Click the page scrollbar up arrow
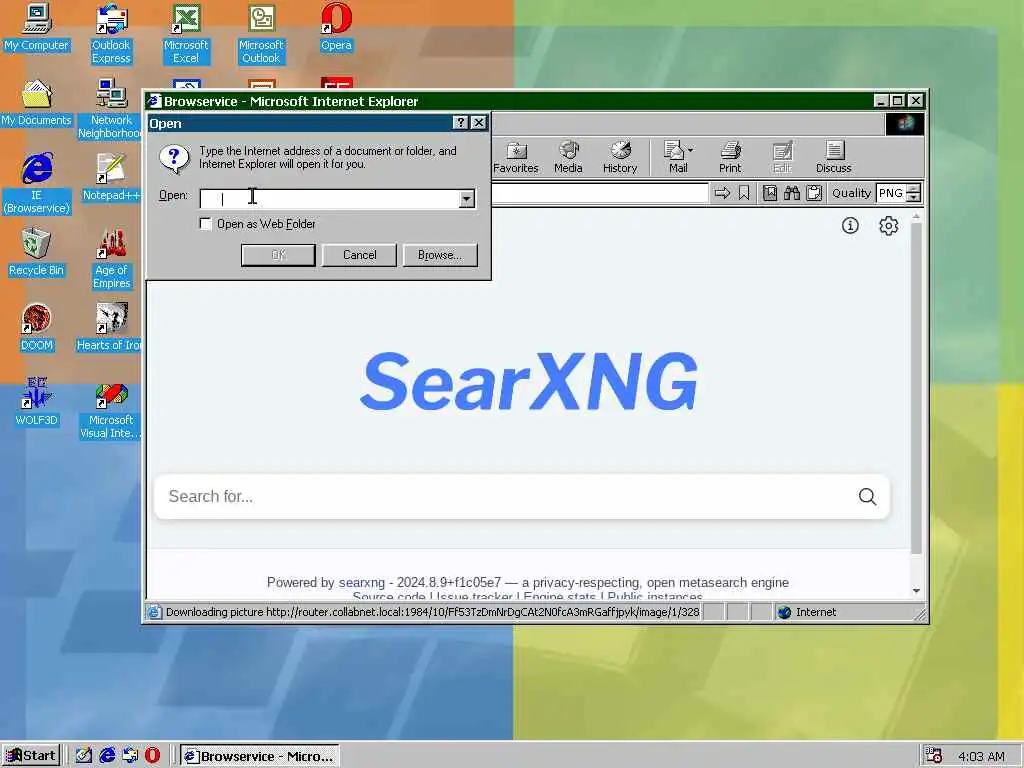This screenshot has height=768, width=1024. coord(916,216)
